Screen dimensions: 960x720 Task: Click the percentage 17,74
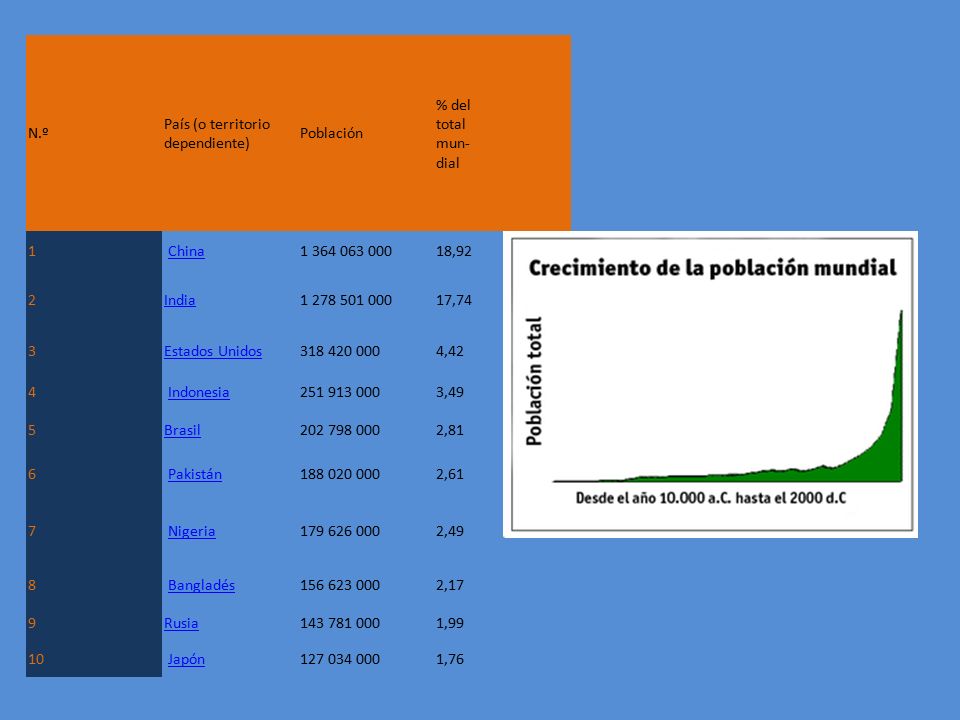454,300
